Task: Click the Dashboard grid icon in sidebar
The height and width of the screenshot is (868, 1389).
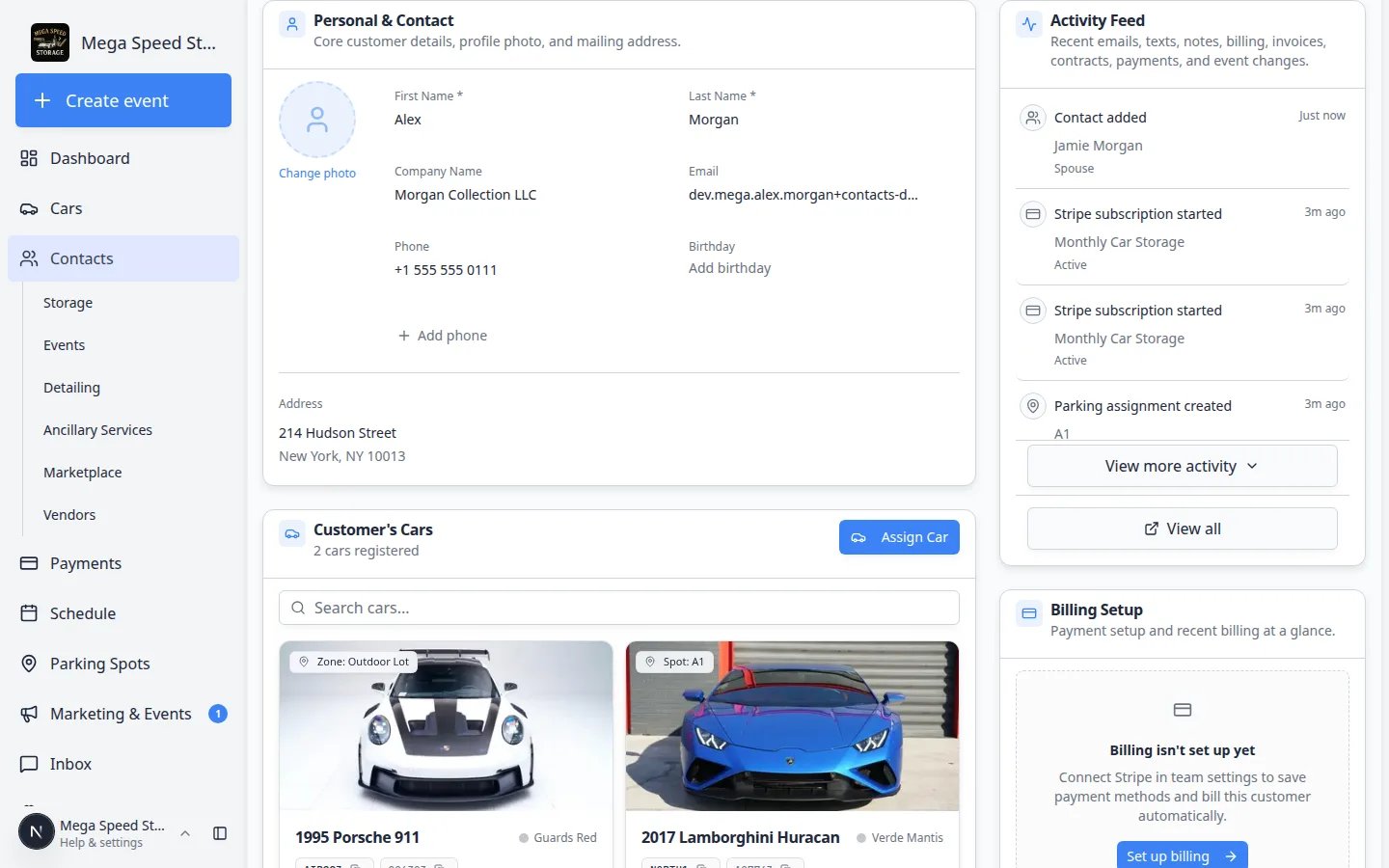Action: (29, 158)
